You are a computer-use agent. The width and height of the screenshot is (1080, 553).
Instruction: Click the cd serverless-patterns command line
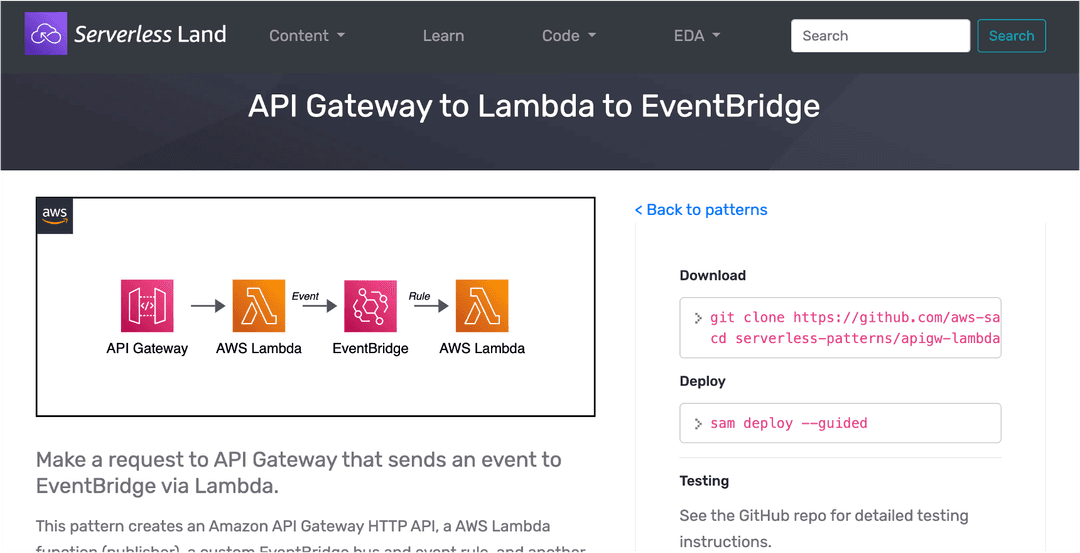855,339
